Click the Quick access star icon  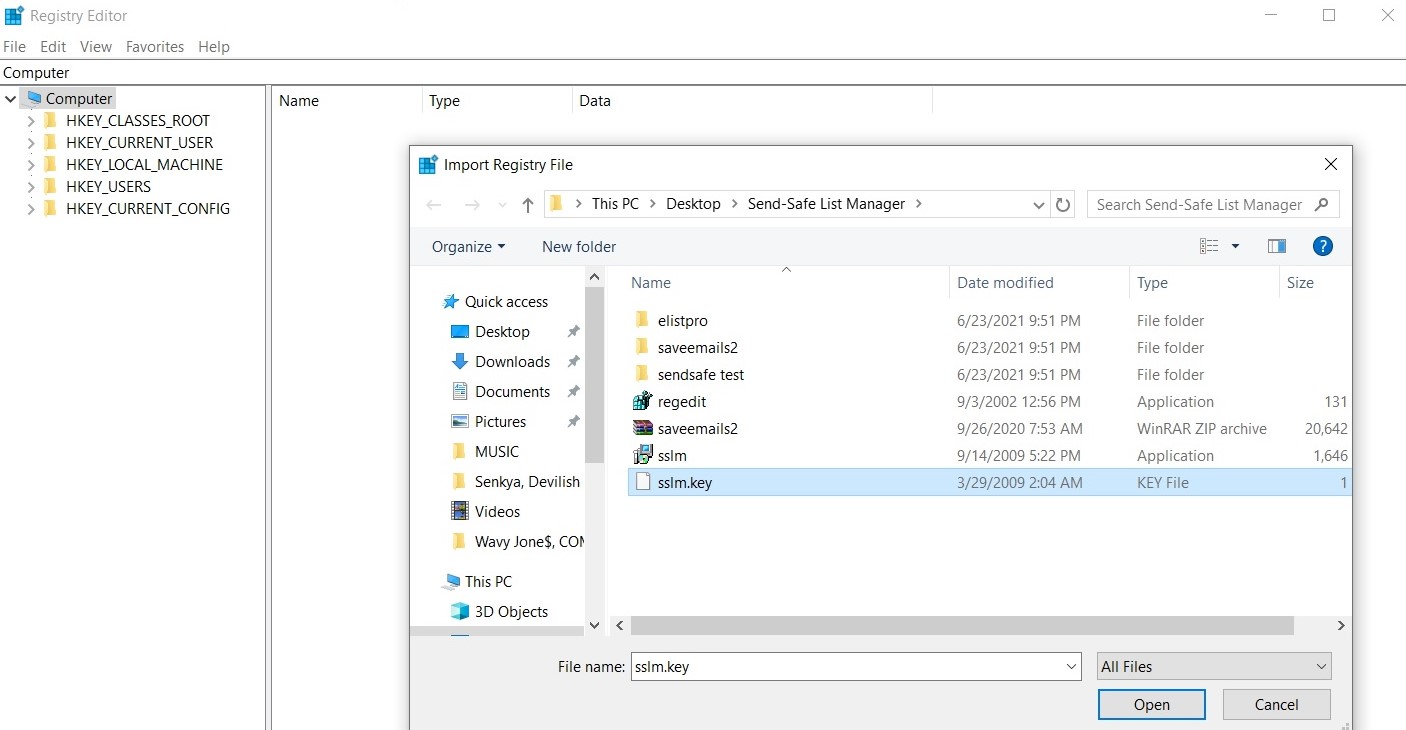point(452,301)
